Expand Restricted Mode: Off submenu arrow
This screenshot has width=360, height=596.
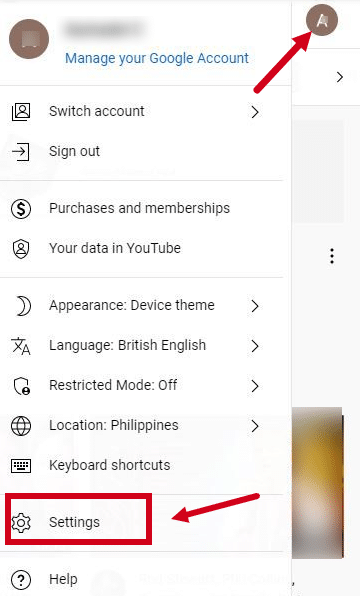click(255, 386)
